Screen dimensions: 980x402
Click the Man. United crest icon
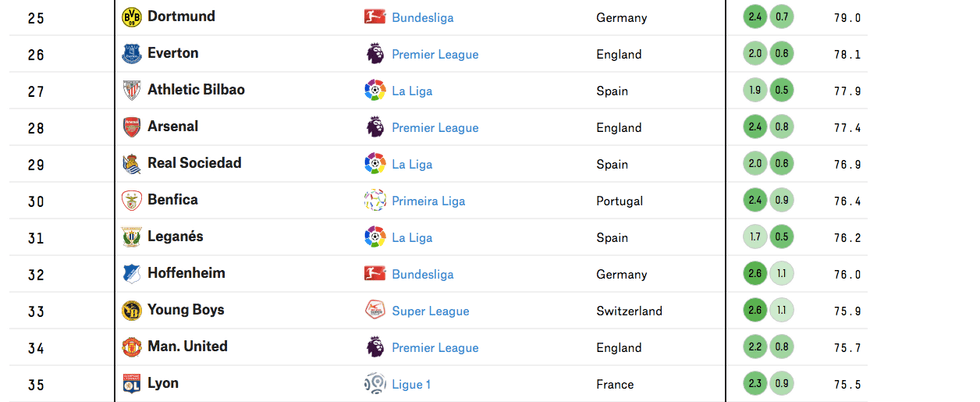pyautogui.click(x=131, y=347)
